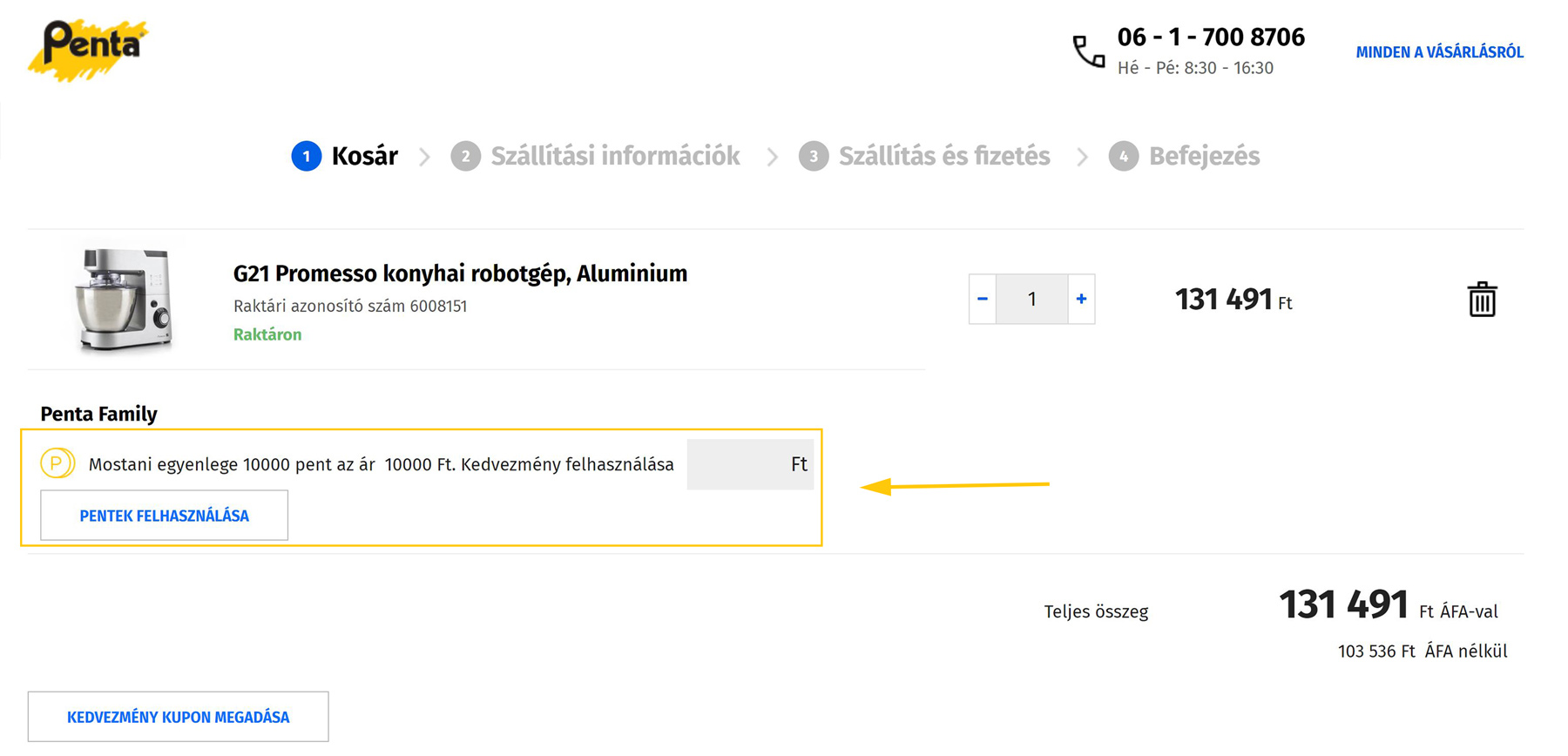The image size is (1568, 756).
Task: Go to the Befejezés step
Action: (1204, 156)
